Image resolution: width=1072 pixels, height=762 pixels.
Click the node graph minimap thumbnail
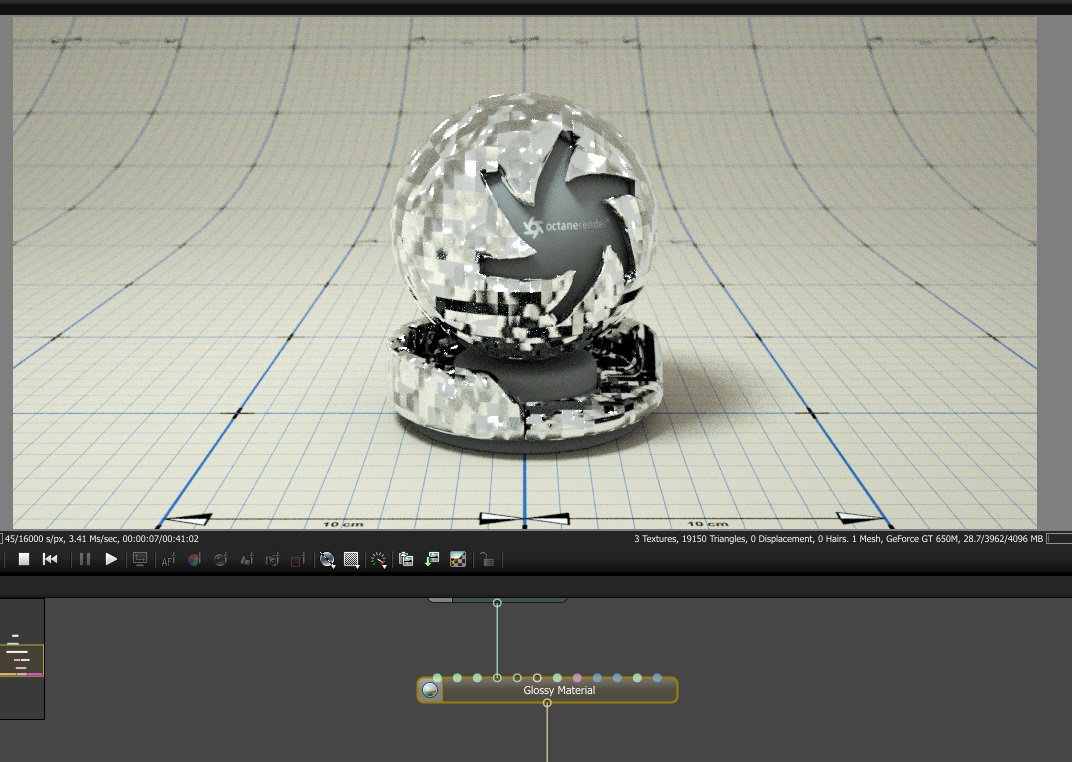(22, 659)
